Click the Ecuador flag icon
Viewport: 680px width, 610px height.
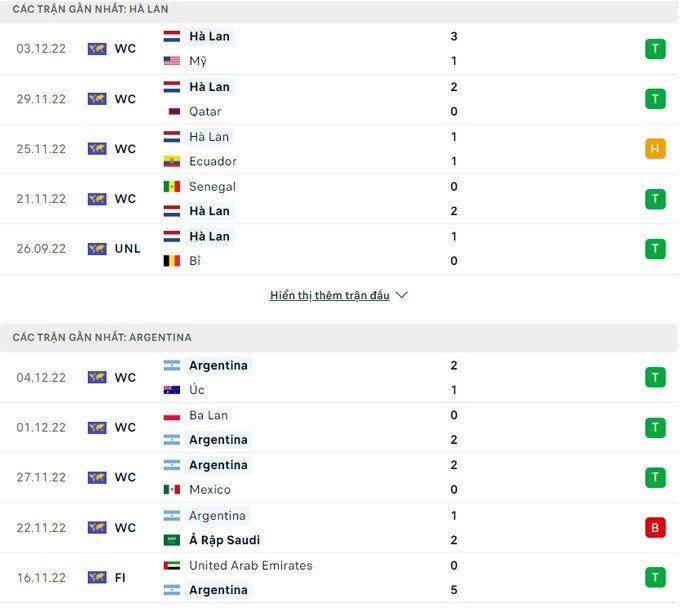click(x=171, y=161)
